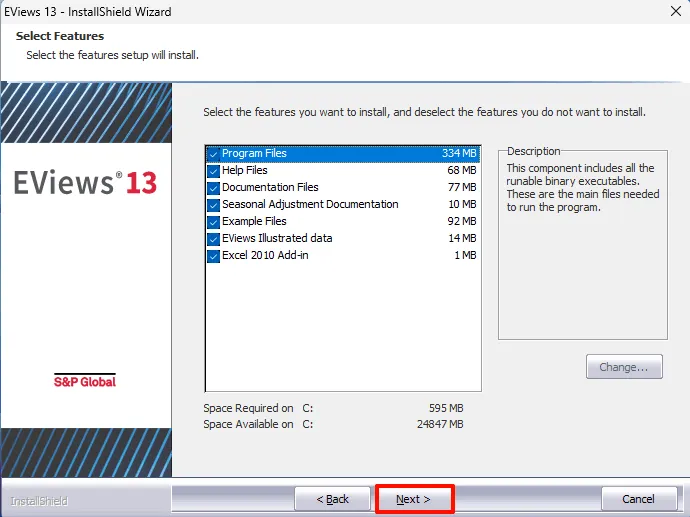Uncheck the Program Files checkbox
Viewport: 690px width, 517px height.
pos(213,154)
